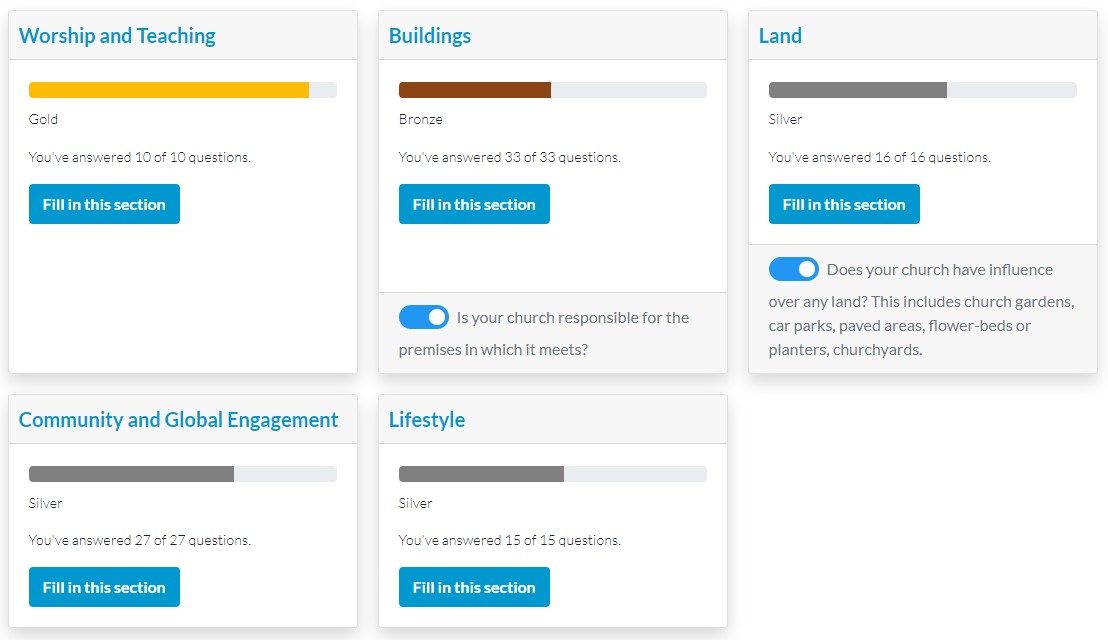Open the Worship and Teaching heading link

[117, 35]
